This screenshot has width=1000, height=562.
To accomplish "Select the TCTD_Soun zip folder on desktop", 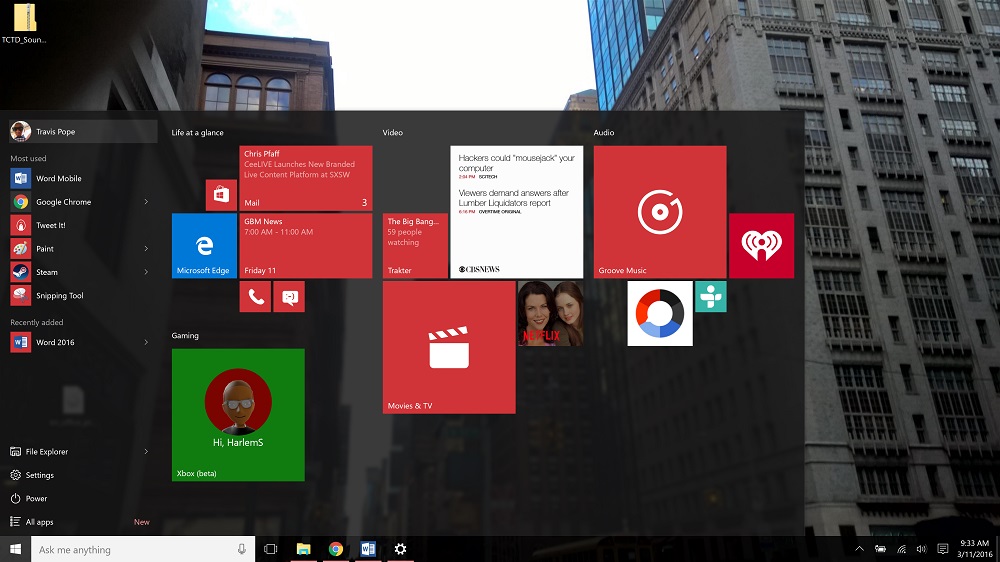I will tap(24, 24).
